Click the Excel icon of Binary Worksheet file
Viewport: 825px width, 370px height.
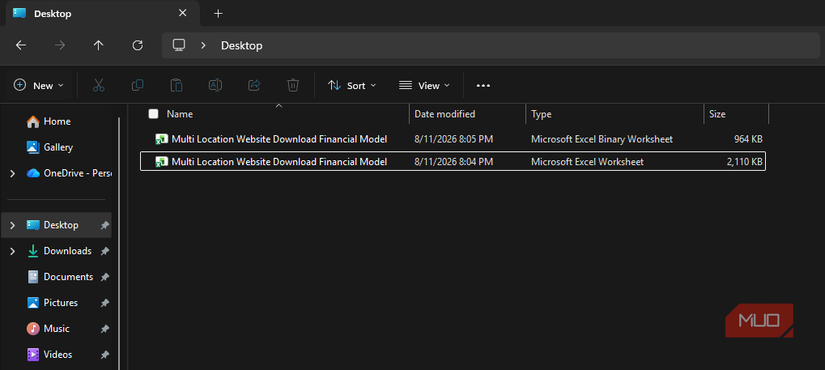click(161, 139)
